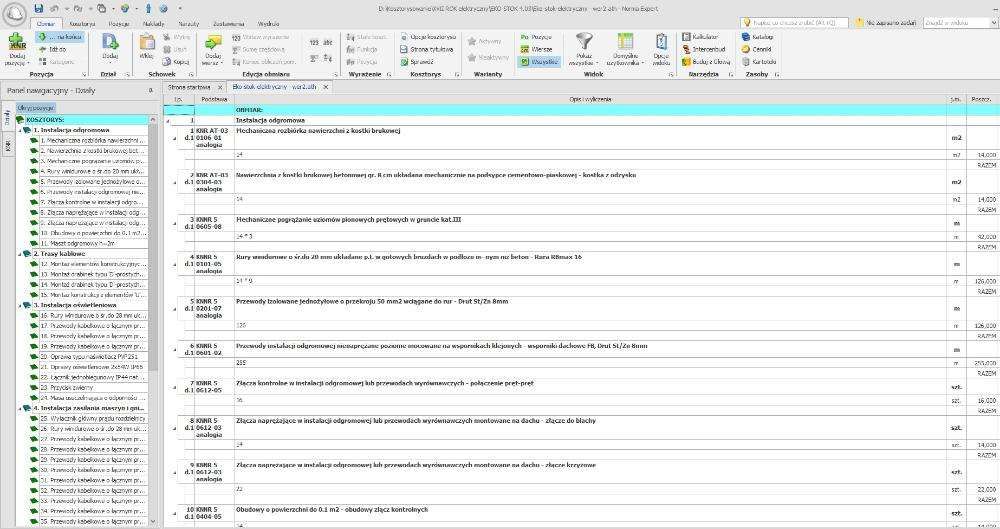Viewport: 1000px width, 529px height.
Task: Open the Kartoteki resource
Action: (759, 62)
